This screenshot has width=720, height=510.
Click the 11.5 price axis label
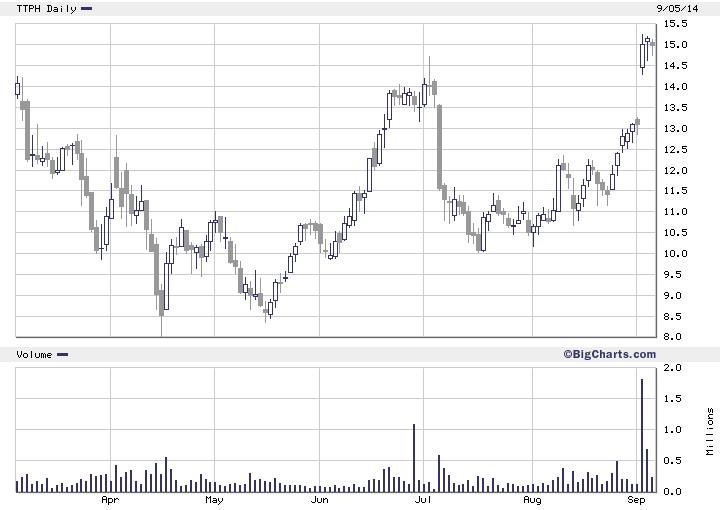point(675,191)
